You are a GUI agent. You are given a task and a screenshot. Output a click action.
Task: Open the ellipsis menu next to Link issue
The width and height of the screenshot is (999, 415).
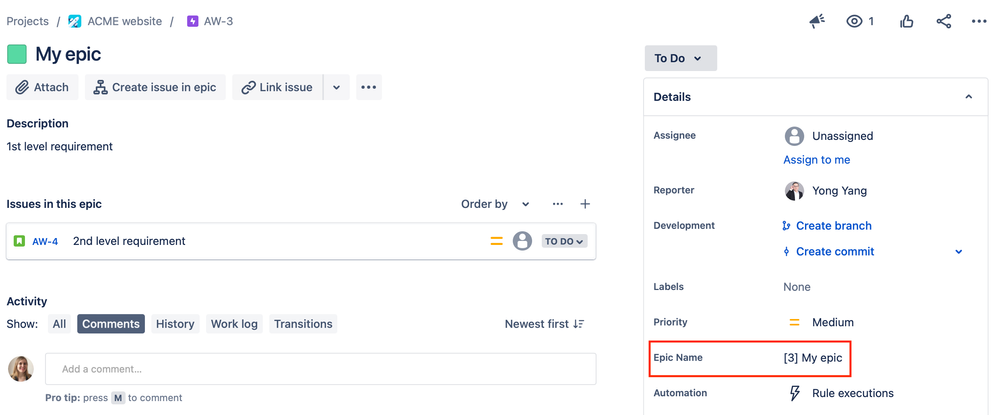click(x=369, y=87)
